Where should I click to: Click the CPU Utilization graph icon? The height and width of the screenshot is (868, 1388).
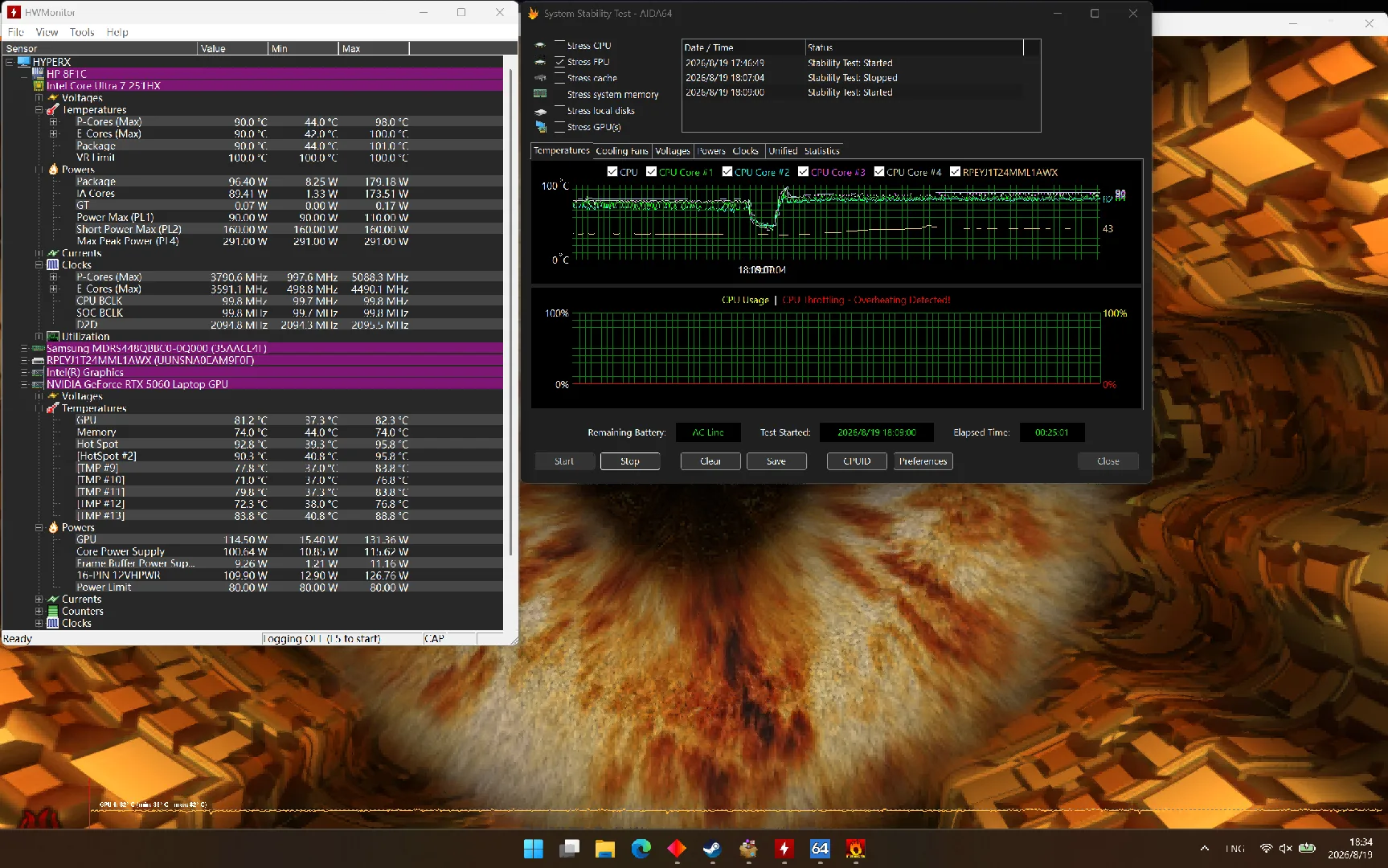tap(53, 337)
